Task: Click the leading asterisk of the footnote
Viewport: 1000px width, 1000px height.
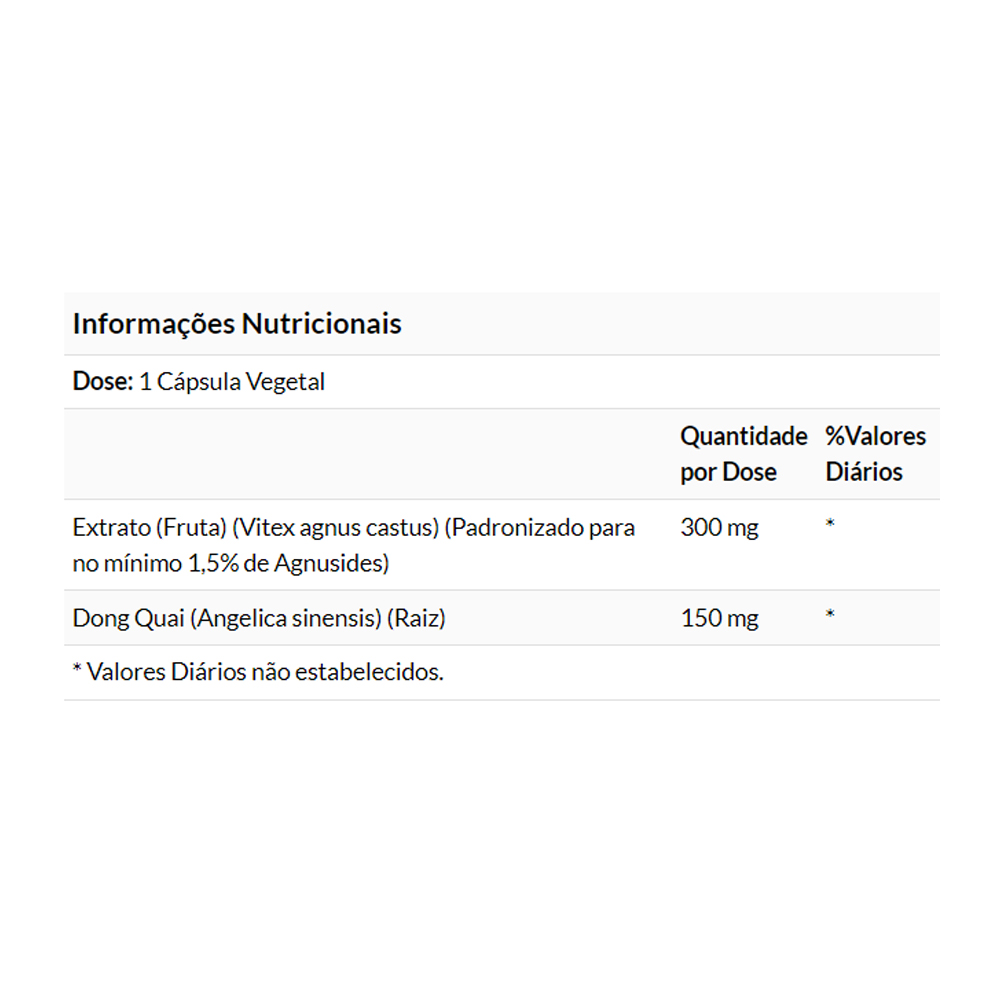Action: click(77, 670)
